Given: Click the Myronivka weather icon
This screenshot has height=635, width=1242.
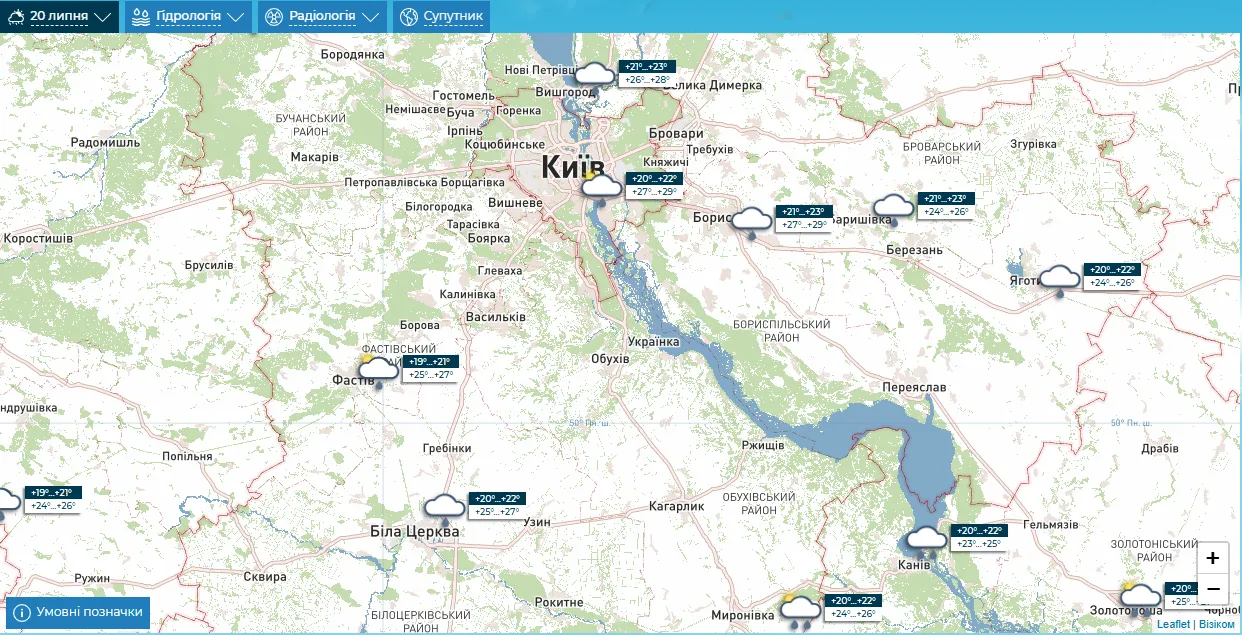Looking at the screenshot, I should (800, 610).
